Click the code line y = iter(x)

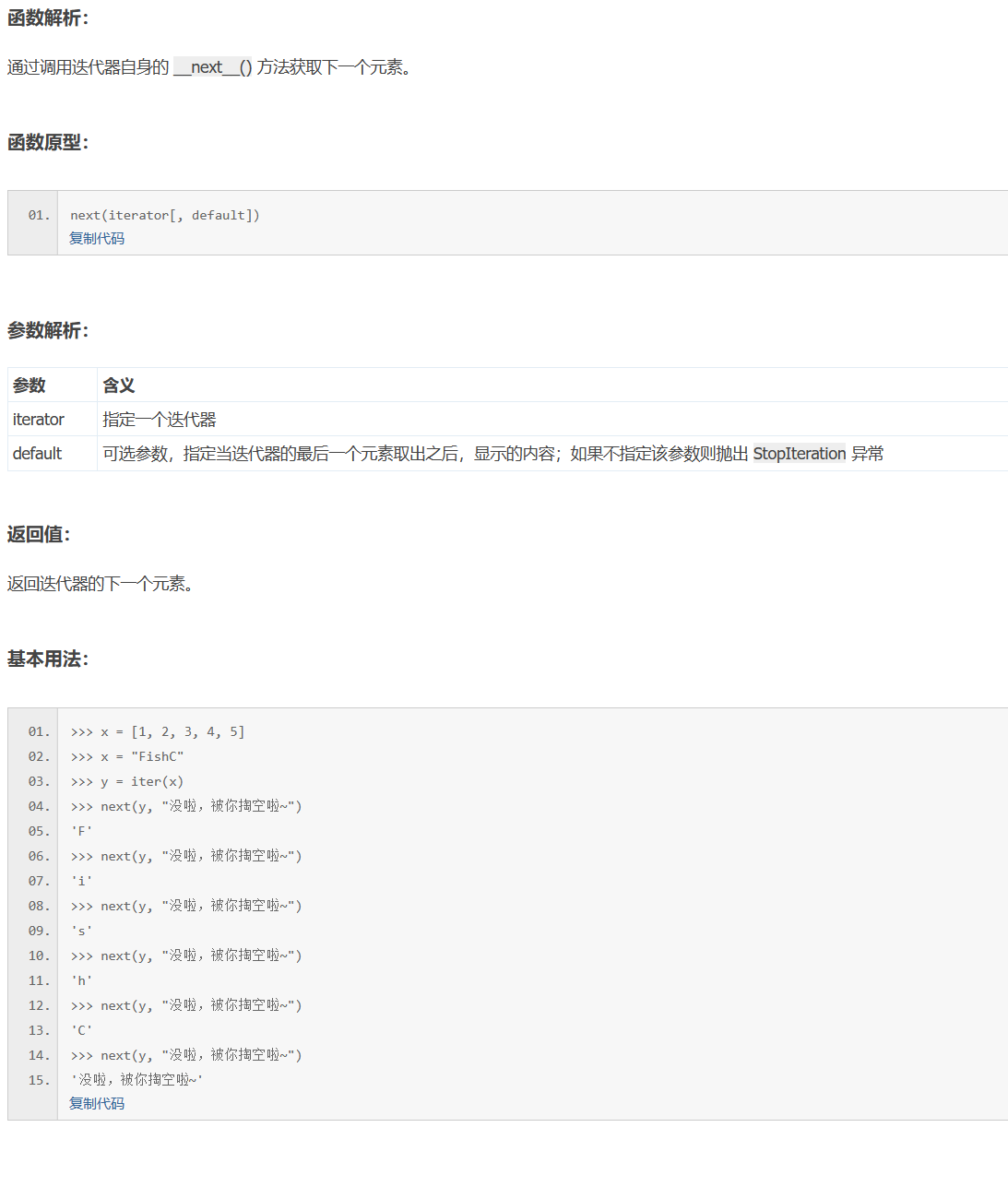tap(127, 781)
